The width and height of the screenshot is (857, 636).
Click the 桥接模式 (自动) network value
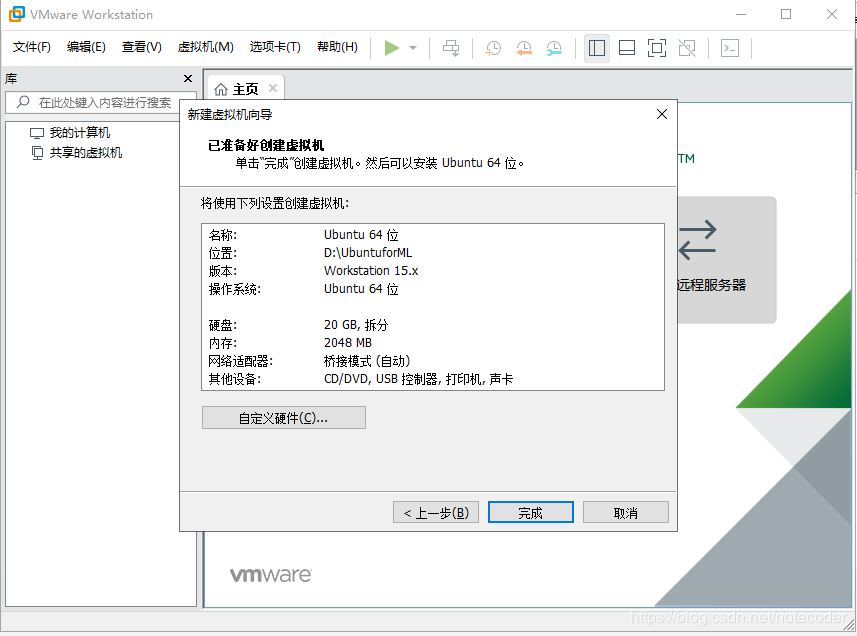(367, 361)
